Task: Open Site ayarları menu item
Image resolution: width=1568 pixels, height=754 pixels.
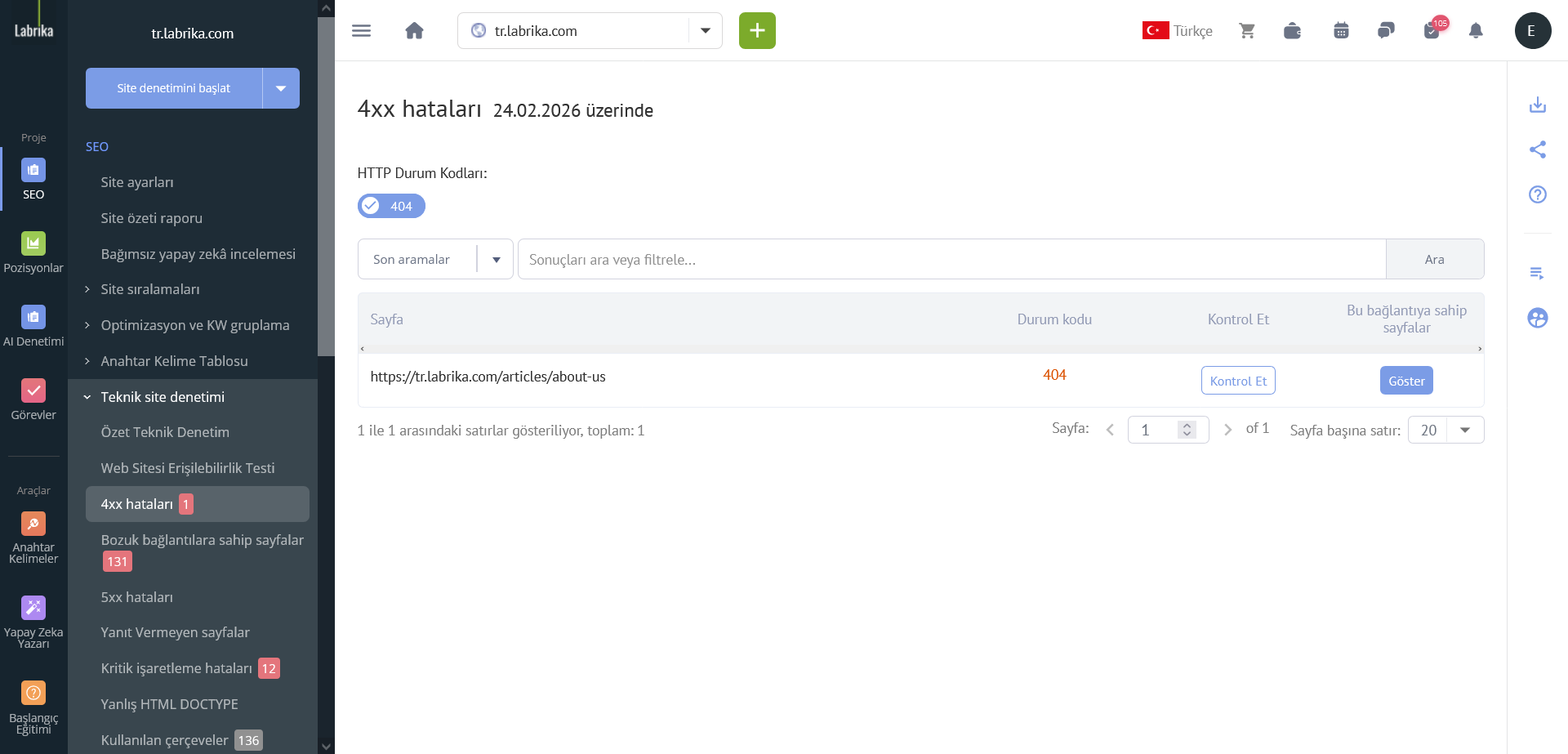Action: pyautogui.click(x=137, y=182)
